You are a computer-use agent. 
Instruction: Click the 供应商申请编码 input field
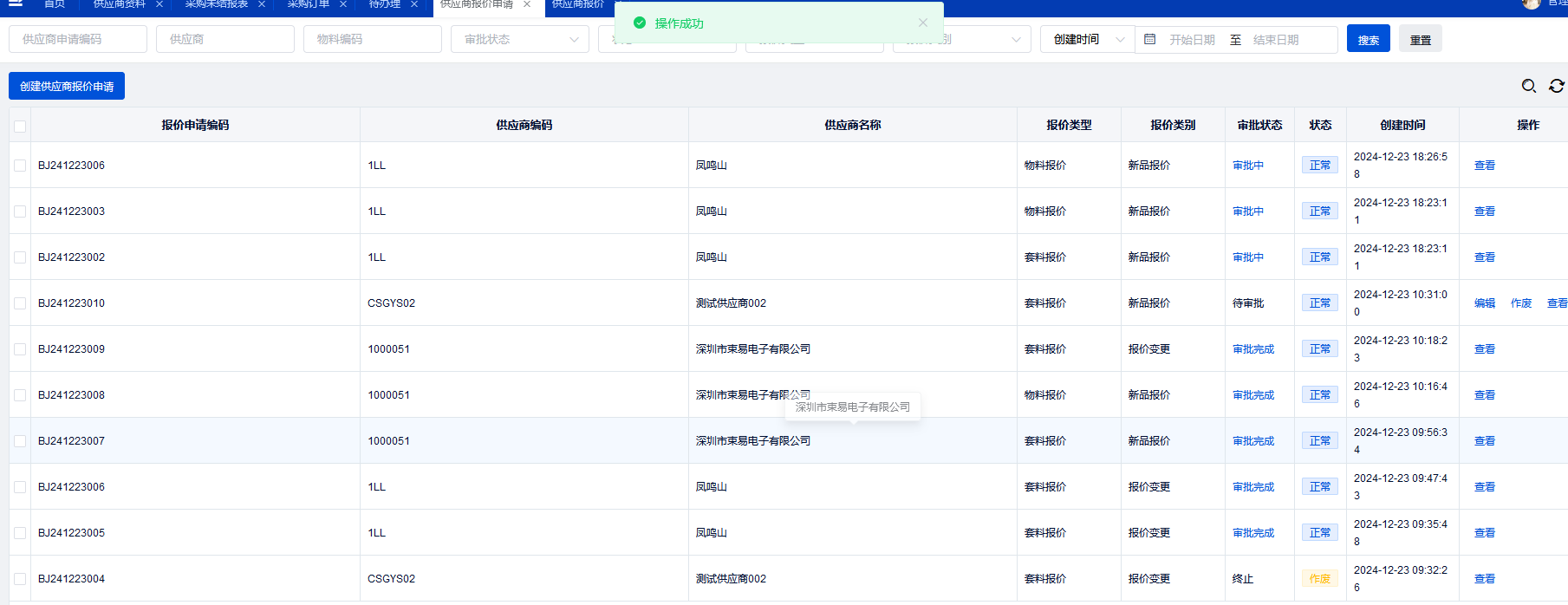(78, 39)
